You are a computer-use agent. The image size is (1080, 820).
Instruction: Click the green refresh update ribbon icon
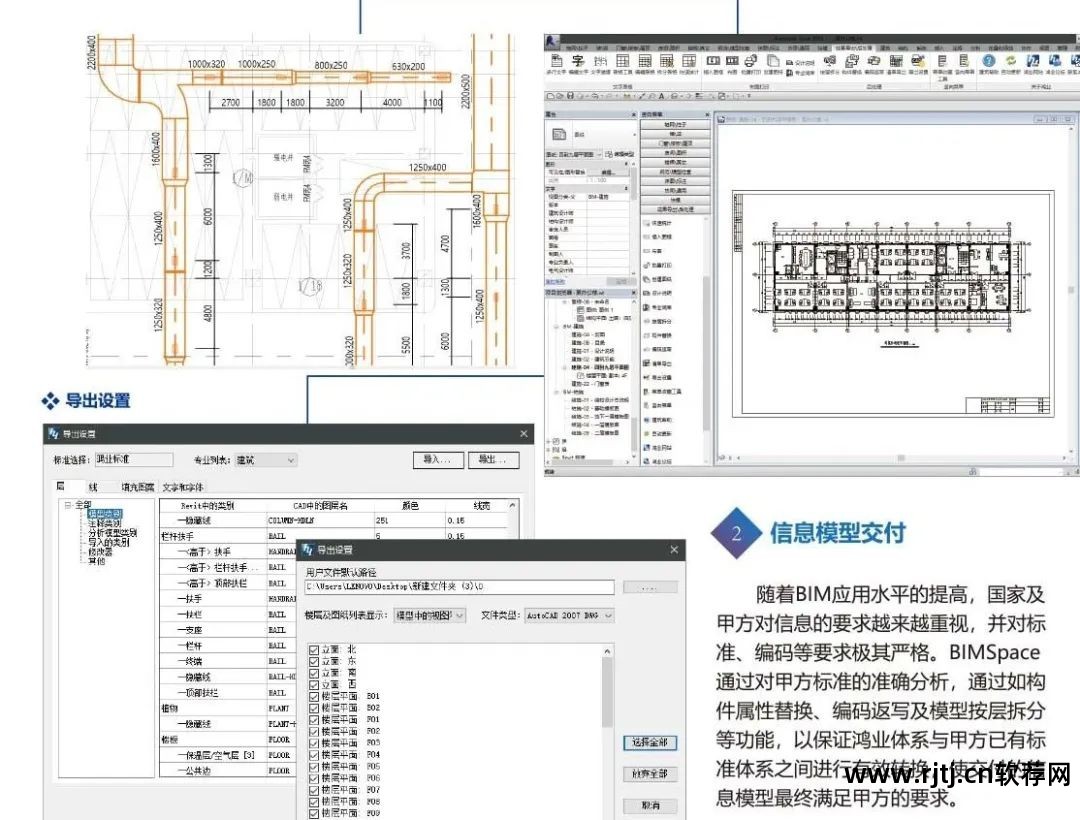point(1010,61)
